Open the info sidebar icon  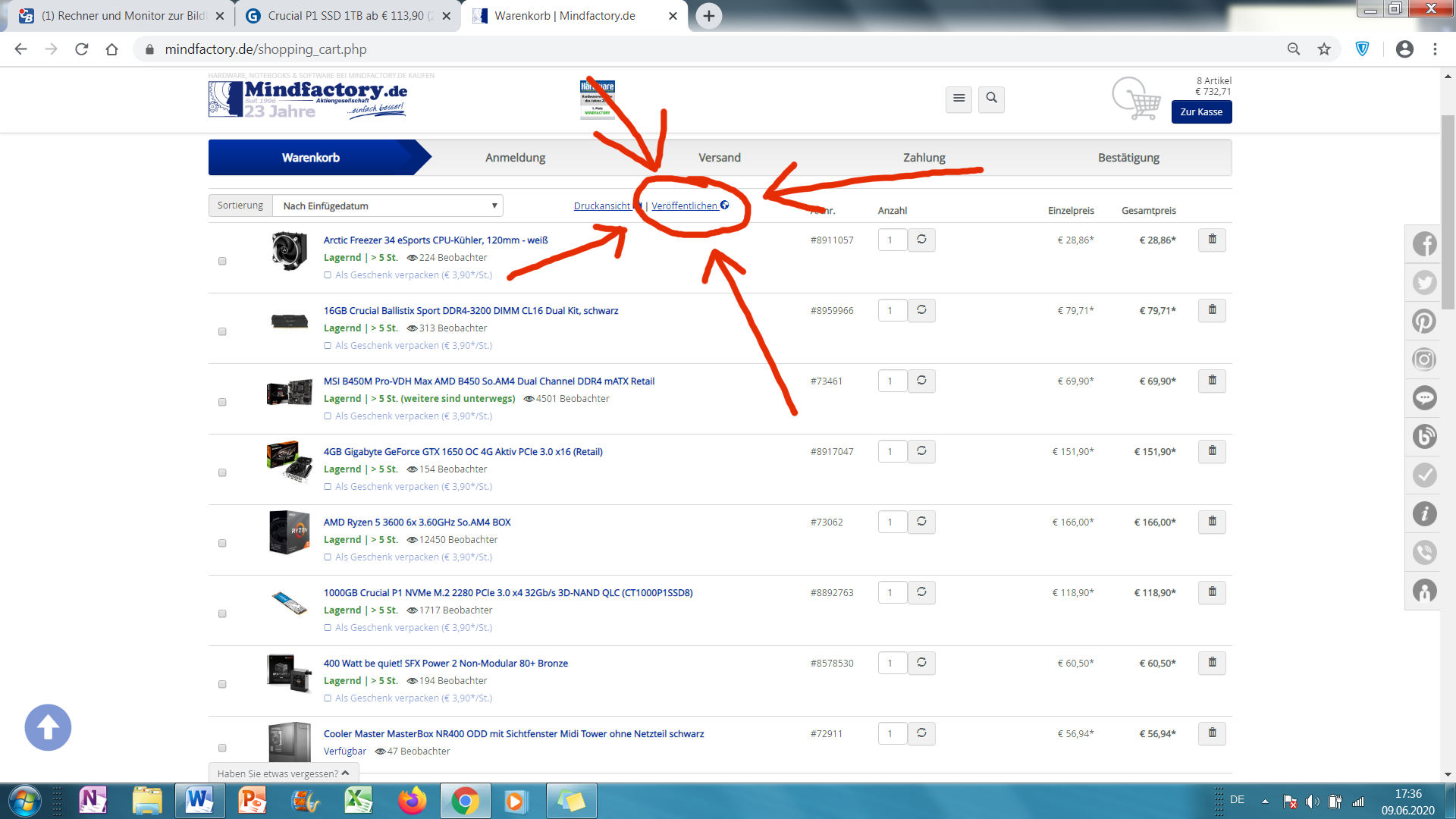pyautogui.click(x=1424, y=513)
